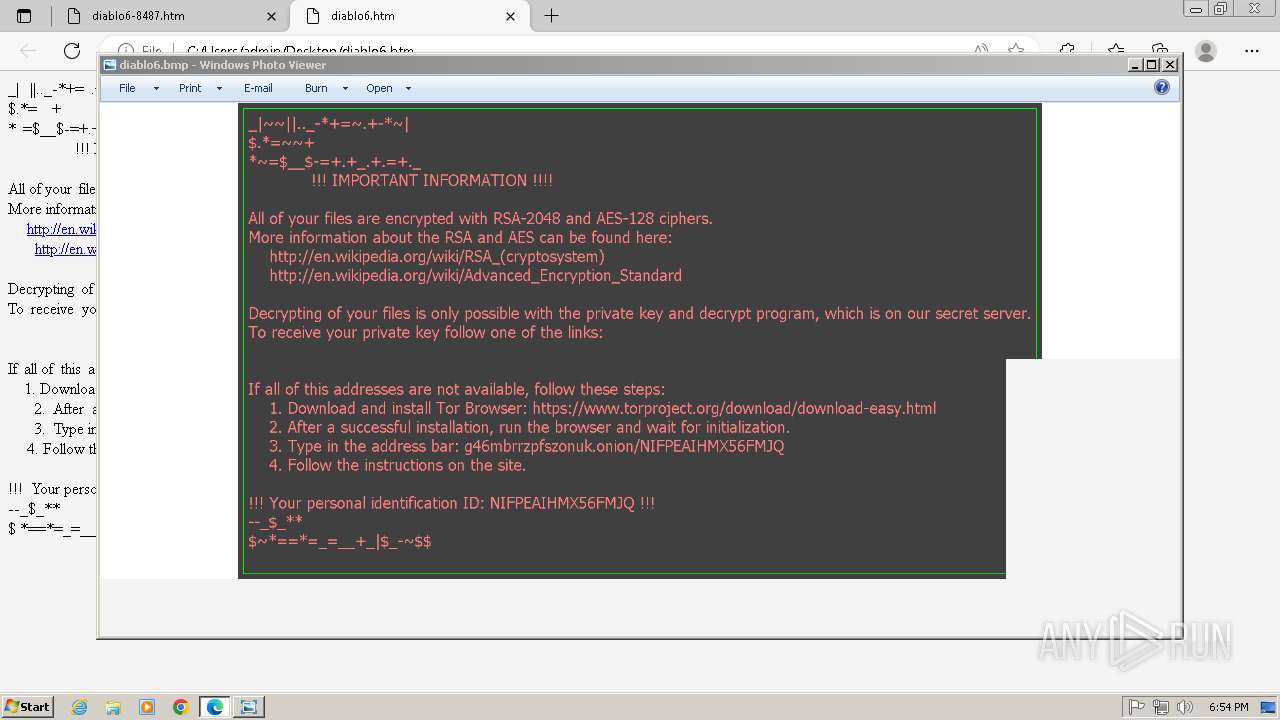Click the Photo Viewer window icon
The width and height of the screenshot is (1280, 720).
click(110, 65)
